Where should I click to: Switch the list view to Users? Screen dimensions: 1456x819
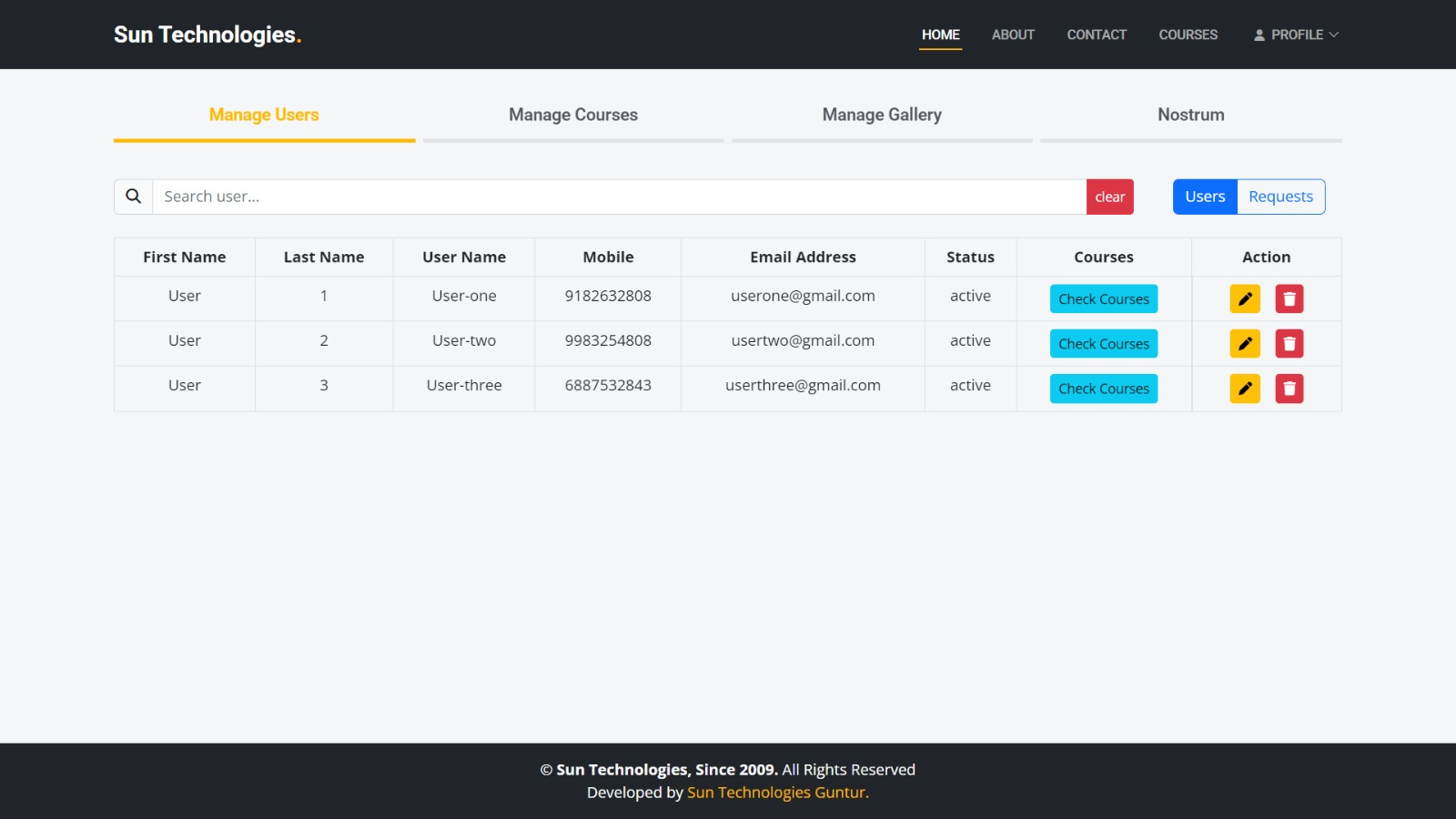pyautogui.click(x=1205, y=197)
